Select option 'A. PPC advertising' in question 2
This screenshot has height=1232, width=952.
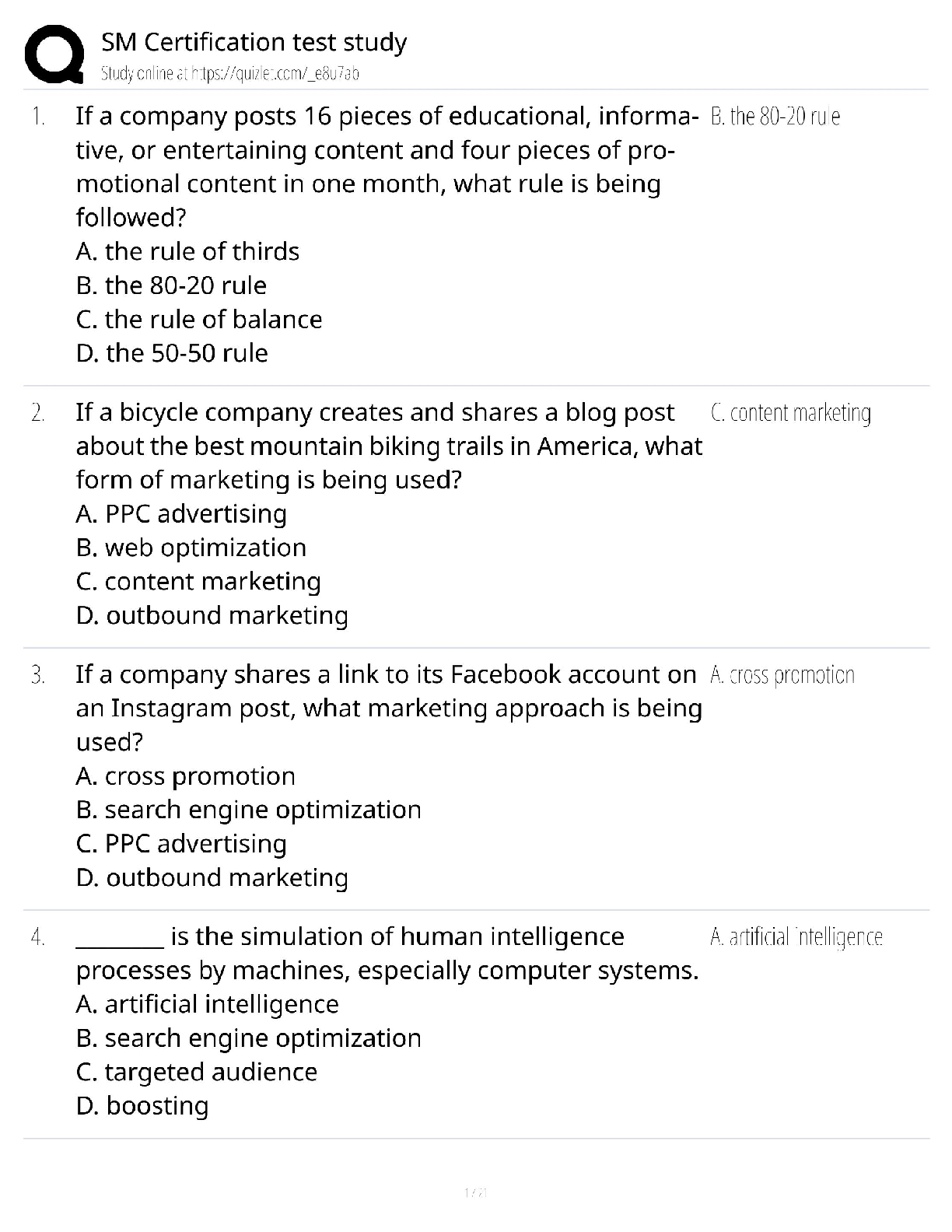pyautogui.click(x=181, y=514)
